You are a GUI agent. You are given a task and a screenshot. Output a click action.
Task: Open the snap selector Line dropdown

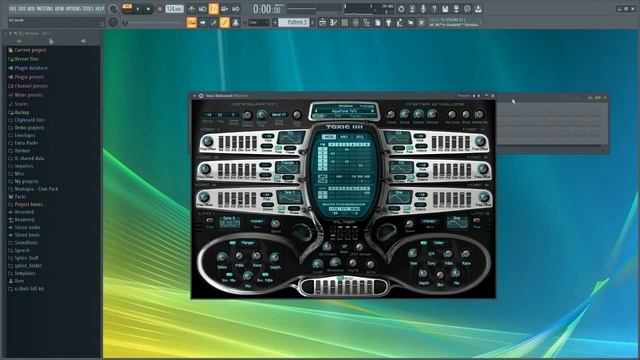(x=258, y=22)
